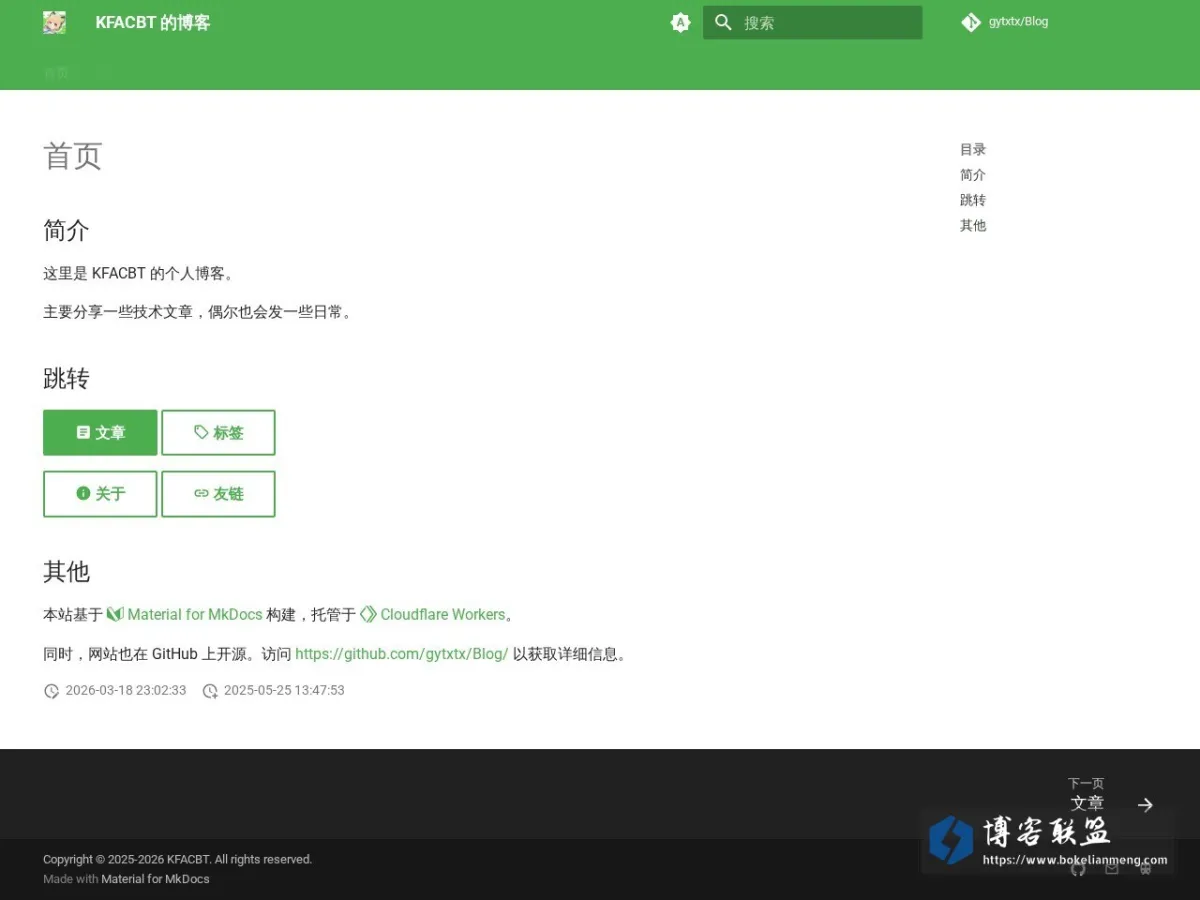The image size is (1200, 900).
Task: Focus the 搜索 search input field
Action: (812, 22)
